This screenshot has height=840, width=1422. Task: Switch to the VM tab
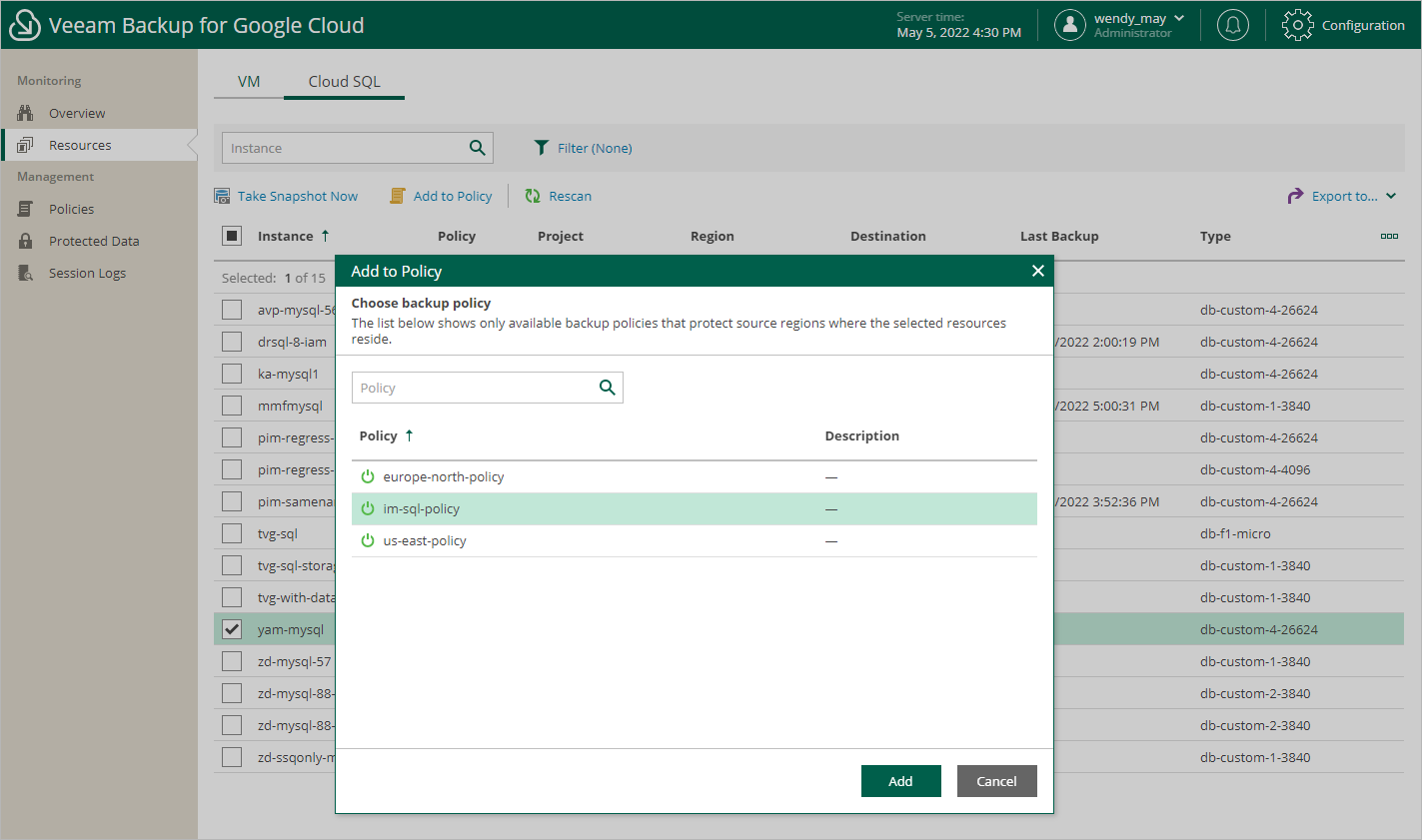pyautogui.click(x=249, y=82)
